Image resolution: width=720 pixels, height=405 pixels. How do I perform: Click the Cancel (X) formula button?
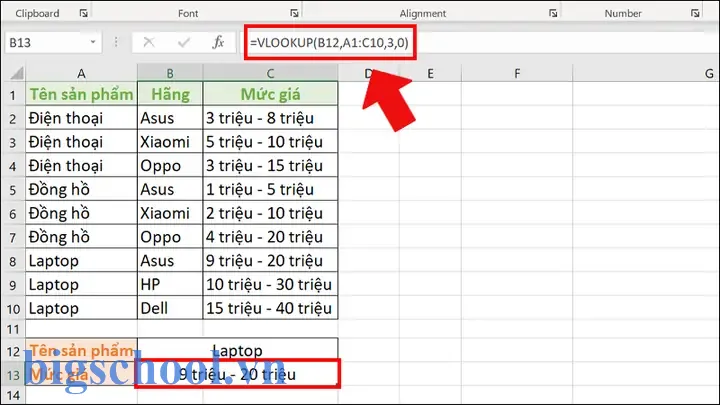point(149,43)
